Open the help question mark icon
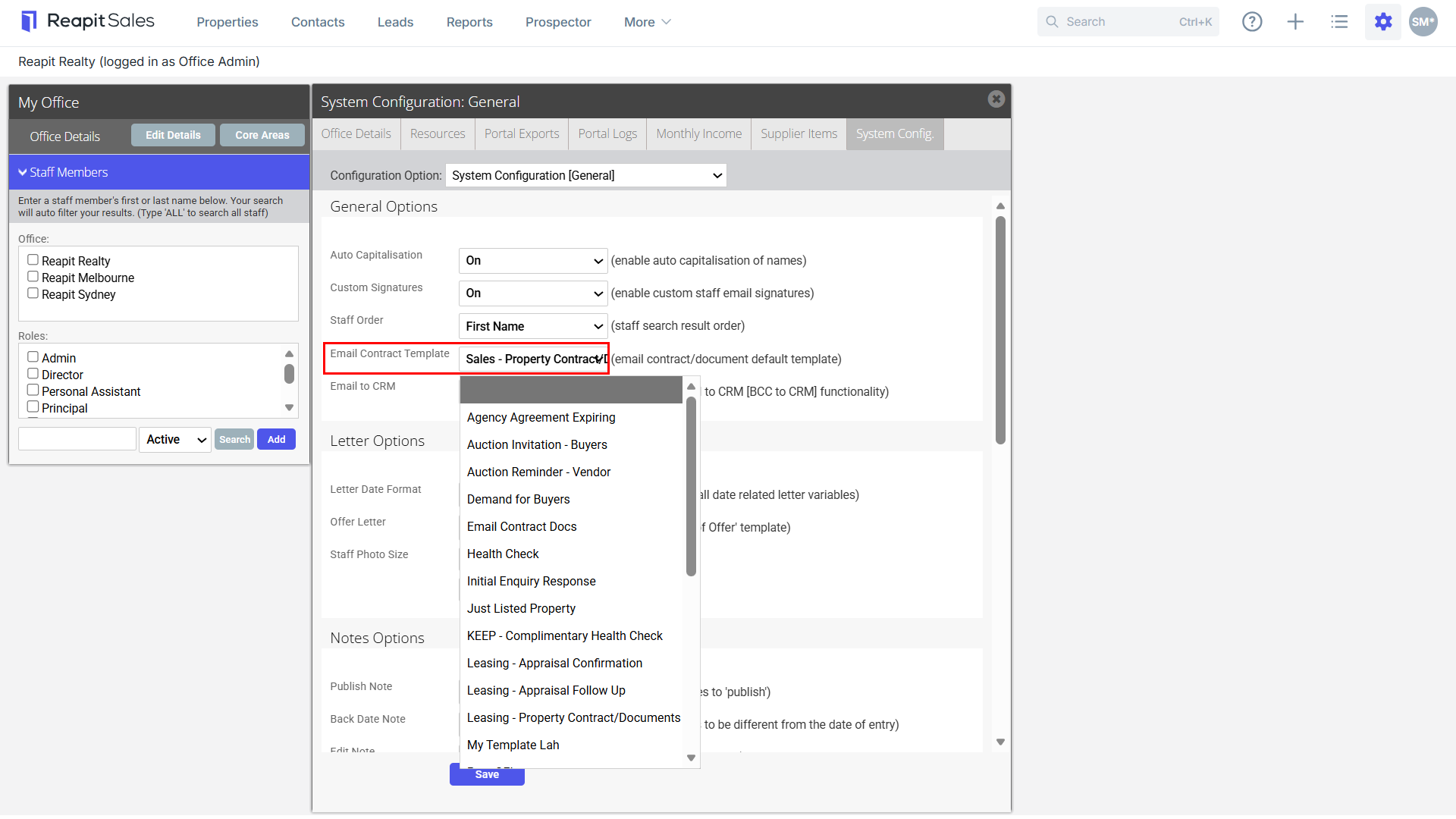The height and width of the screenshot is (819, 1456). (x=1252, y=22)
